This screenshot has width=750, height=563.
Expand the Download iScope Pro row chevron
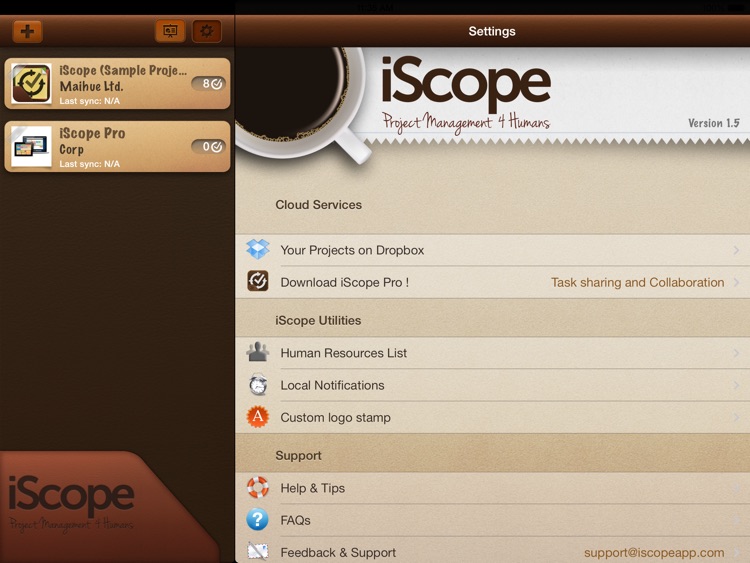(736, 282)
